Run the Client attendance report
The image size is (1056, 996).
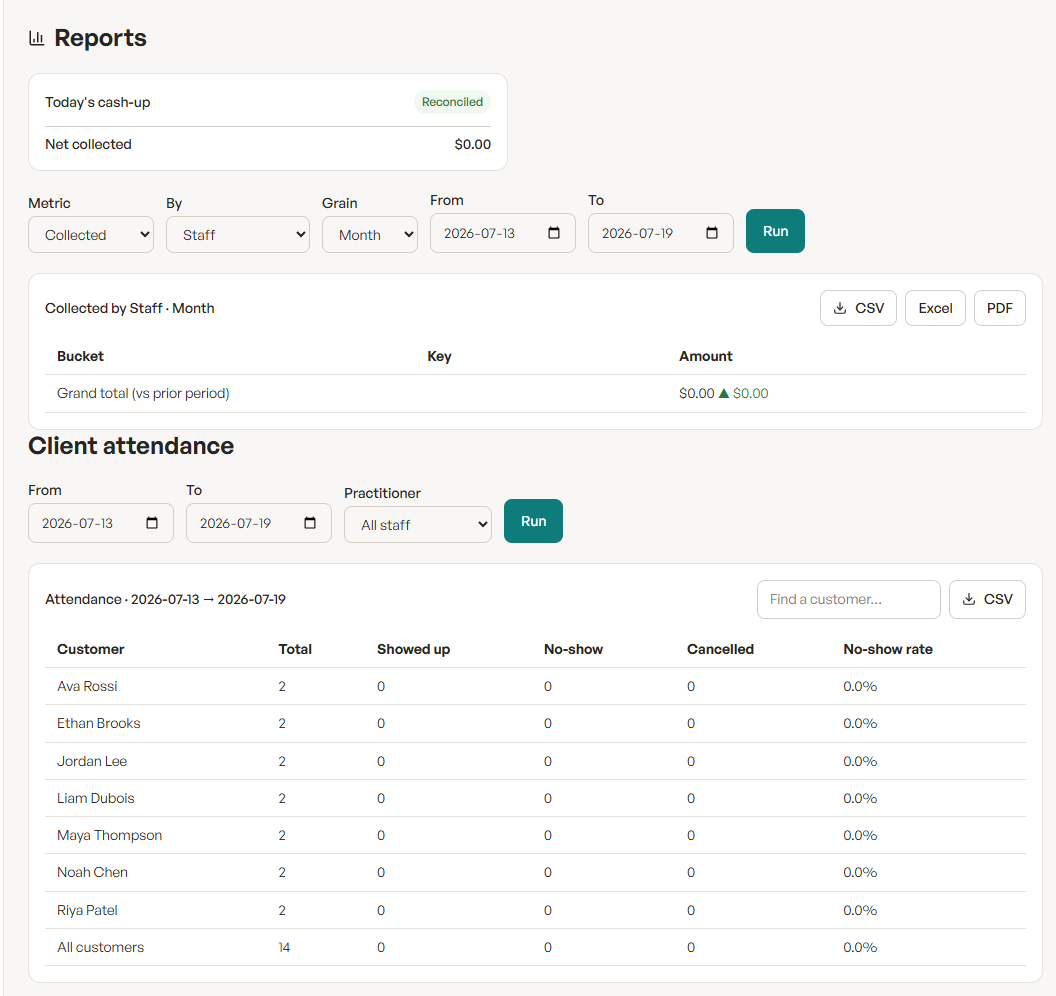pos(533,521)
